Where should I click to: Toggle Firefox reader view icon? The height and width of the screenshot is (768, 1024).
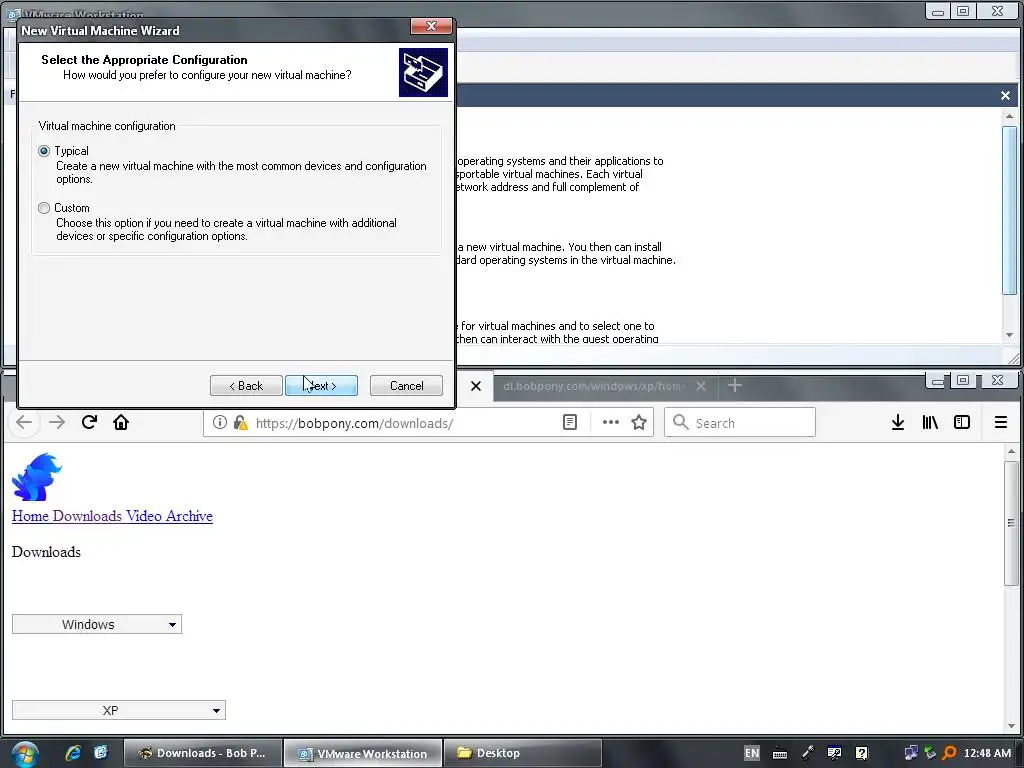coord(570,423)
